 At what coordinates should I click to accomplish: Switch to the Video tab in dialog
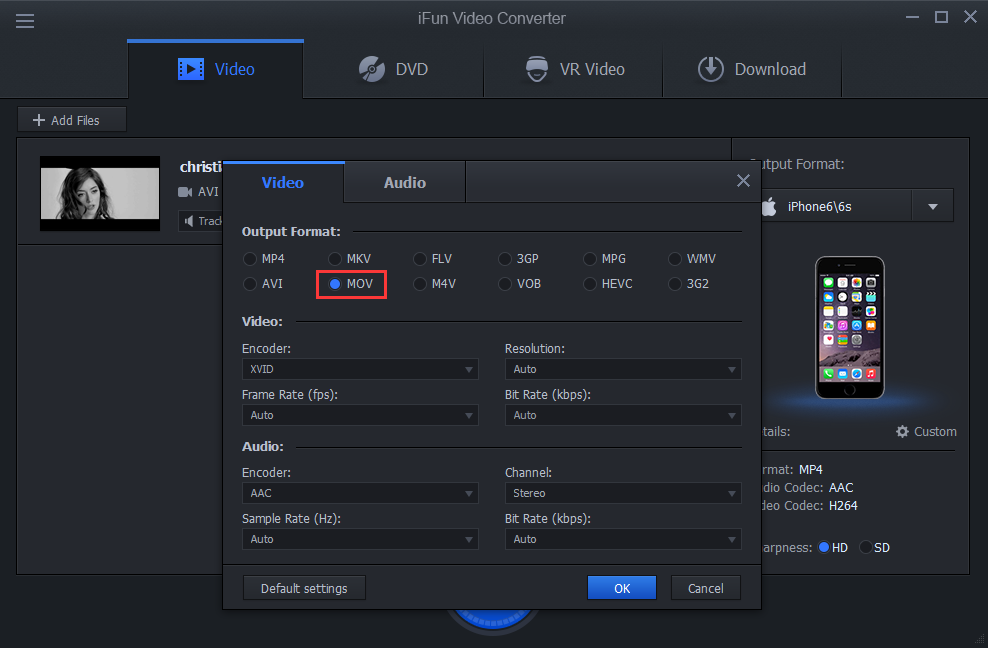283,182
